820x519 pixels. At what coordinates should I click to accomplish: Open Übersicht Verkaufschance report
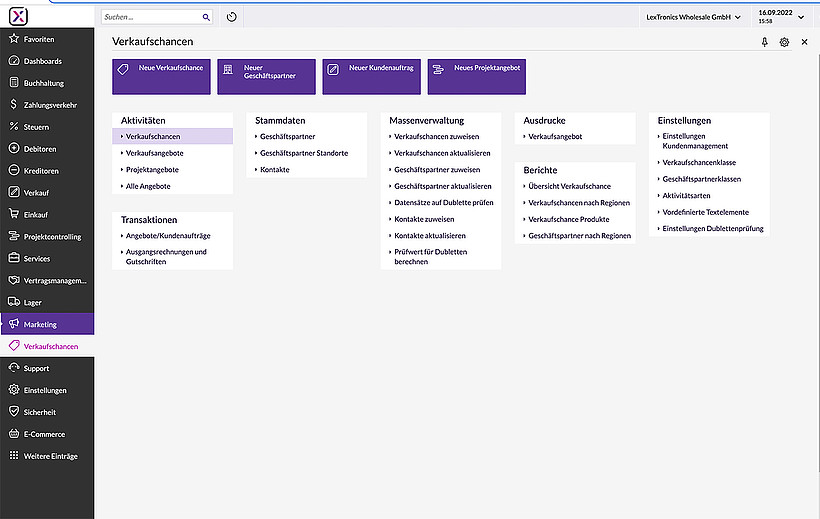[570, 186]
